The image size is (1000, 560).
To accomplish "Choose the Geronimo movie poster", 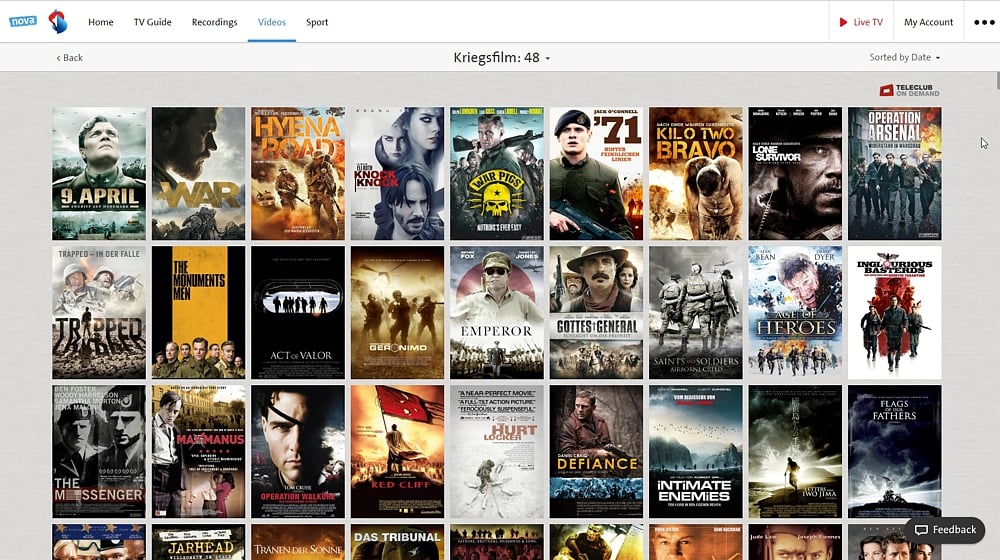I will pyautogui.click(x=397, y=313).
